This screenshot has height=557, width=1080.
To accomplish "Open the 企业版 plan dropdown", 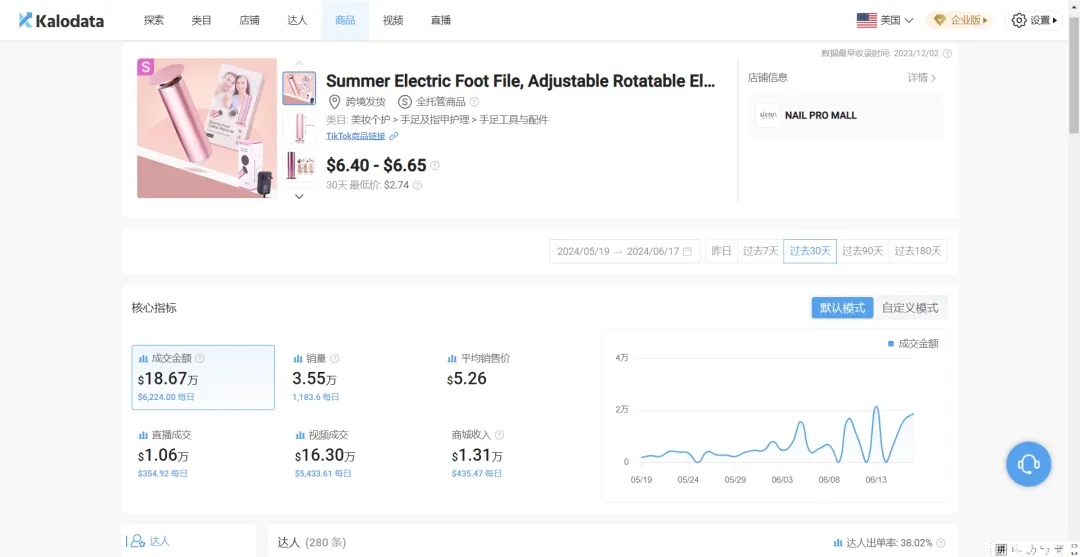I will pos(960,20).
